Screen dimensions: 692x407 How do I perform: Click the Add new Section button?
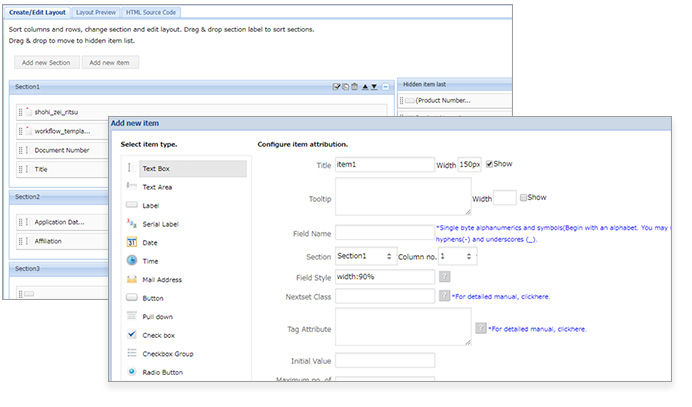coord(46,63)
